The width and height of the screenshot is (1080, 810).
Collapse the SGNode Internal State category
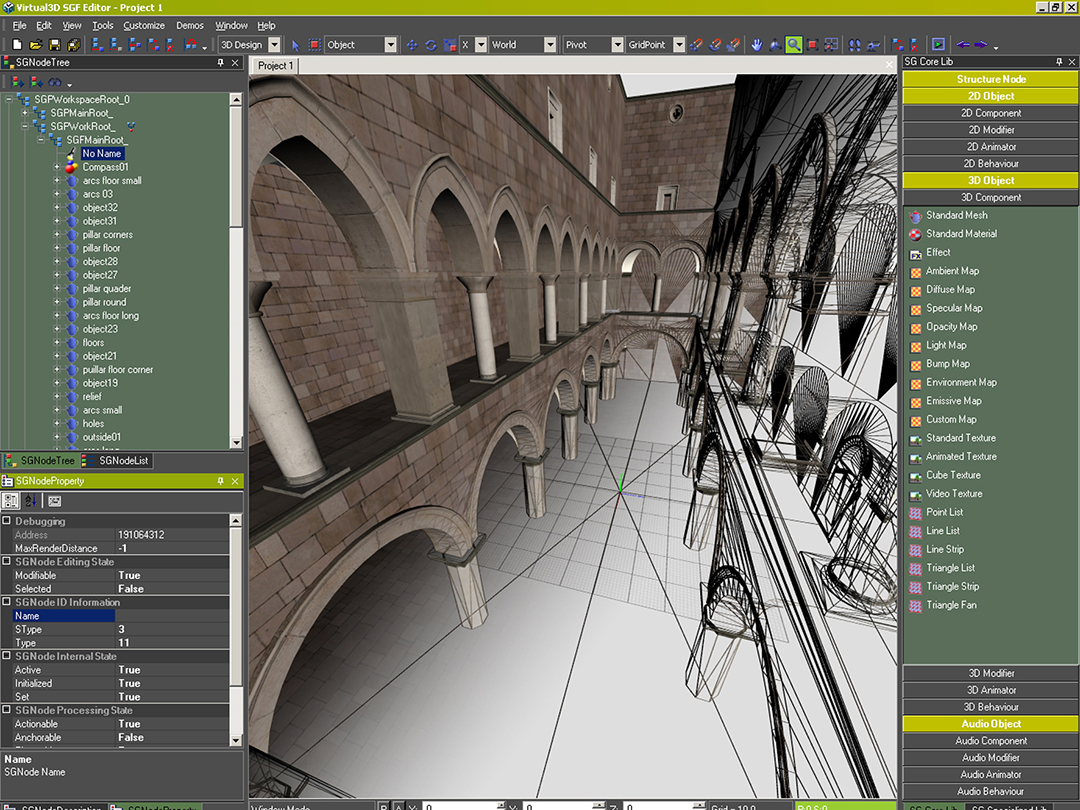click(7, 656)
